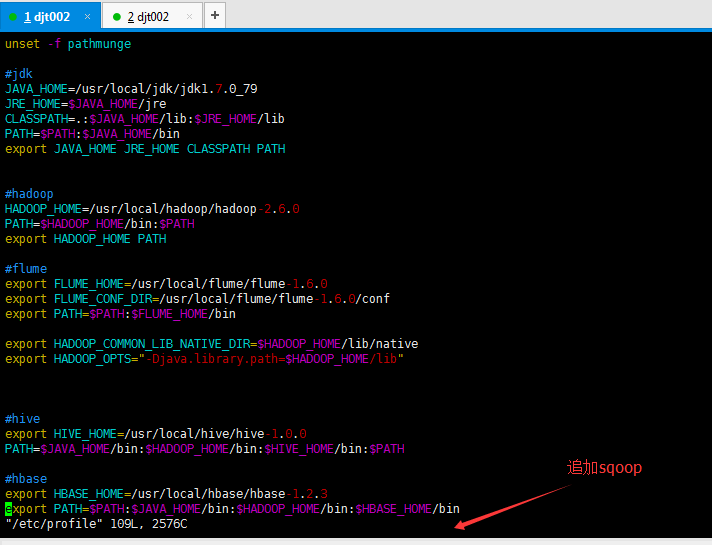Image resolution: width=712 pixels, height=545 pixels.
Task: Click the 'unset -f pathmunge' line
Action: click(68, 44)
